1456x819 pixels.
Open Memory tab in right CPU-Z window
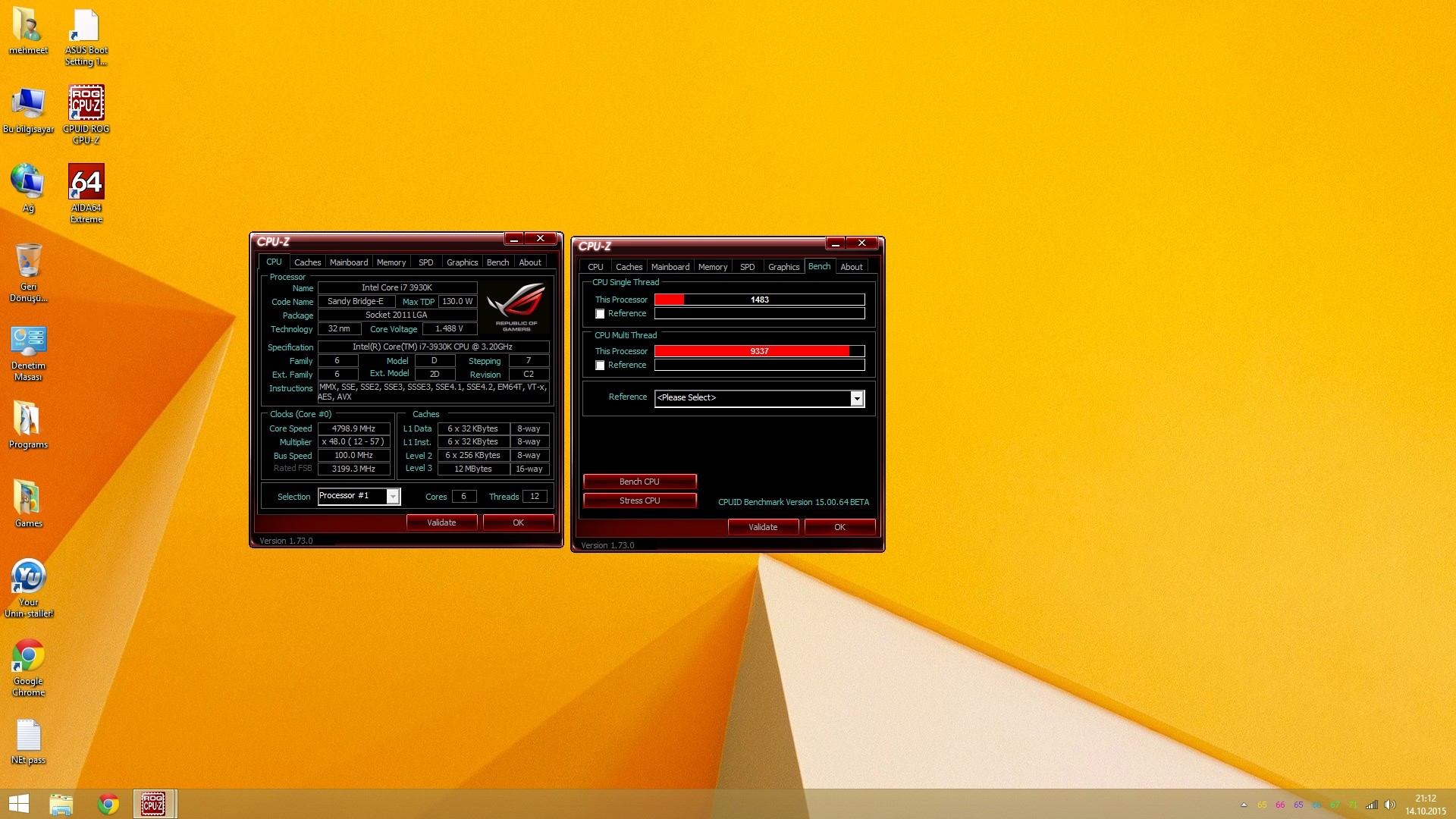(713, 267)
